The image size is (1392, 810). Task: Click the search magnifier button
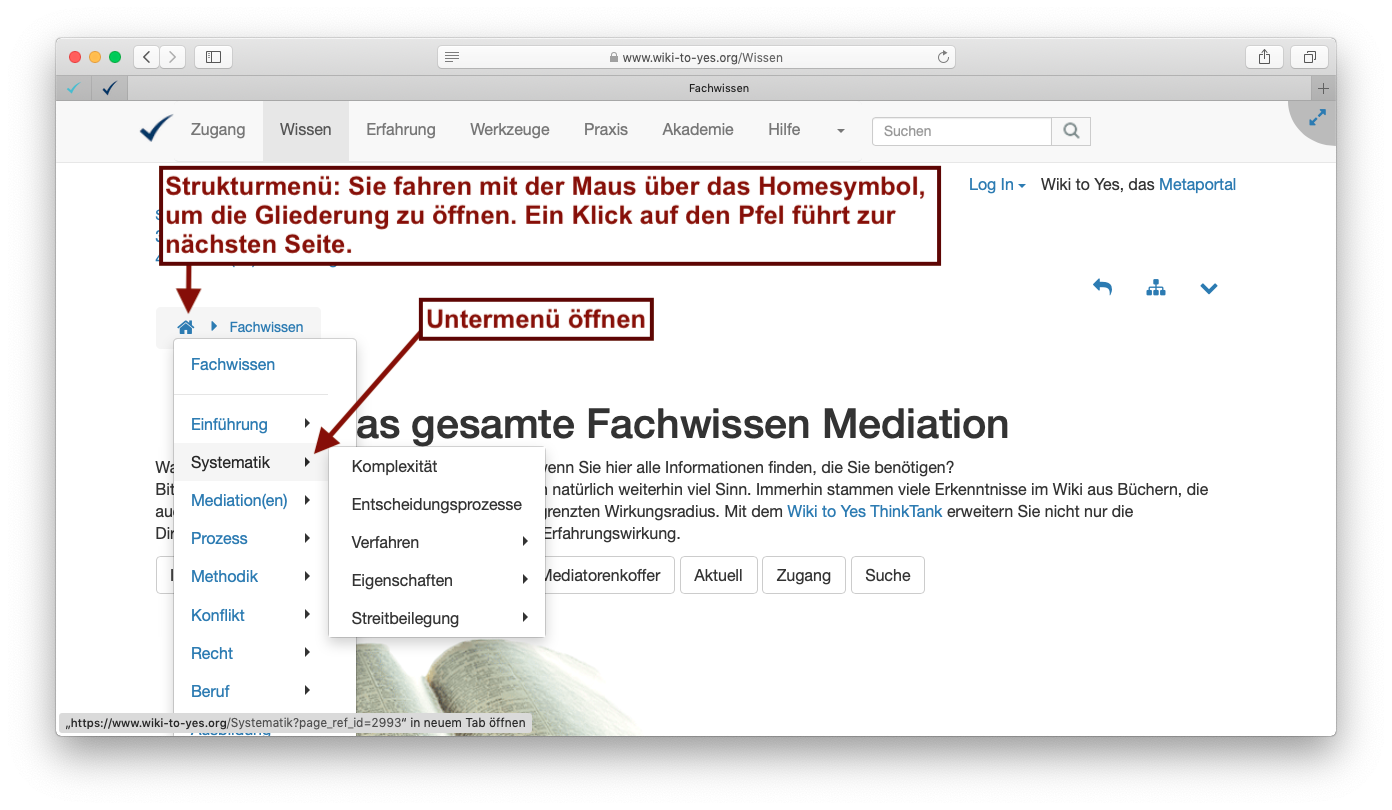(1071, 131)
